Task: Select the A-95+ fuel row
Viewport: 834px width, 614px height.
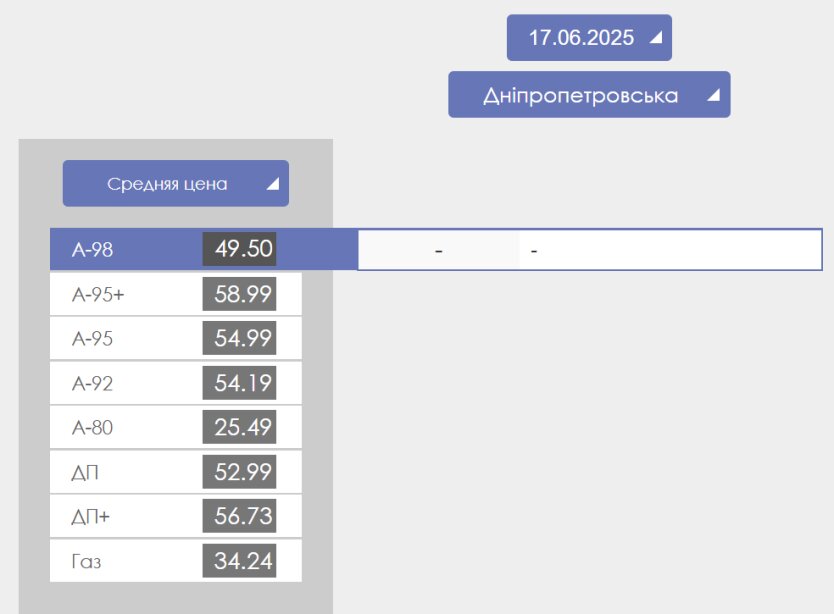Action: [176, 294]
